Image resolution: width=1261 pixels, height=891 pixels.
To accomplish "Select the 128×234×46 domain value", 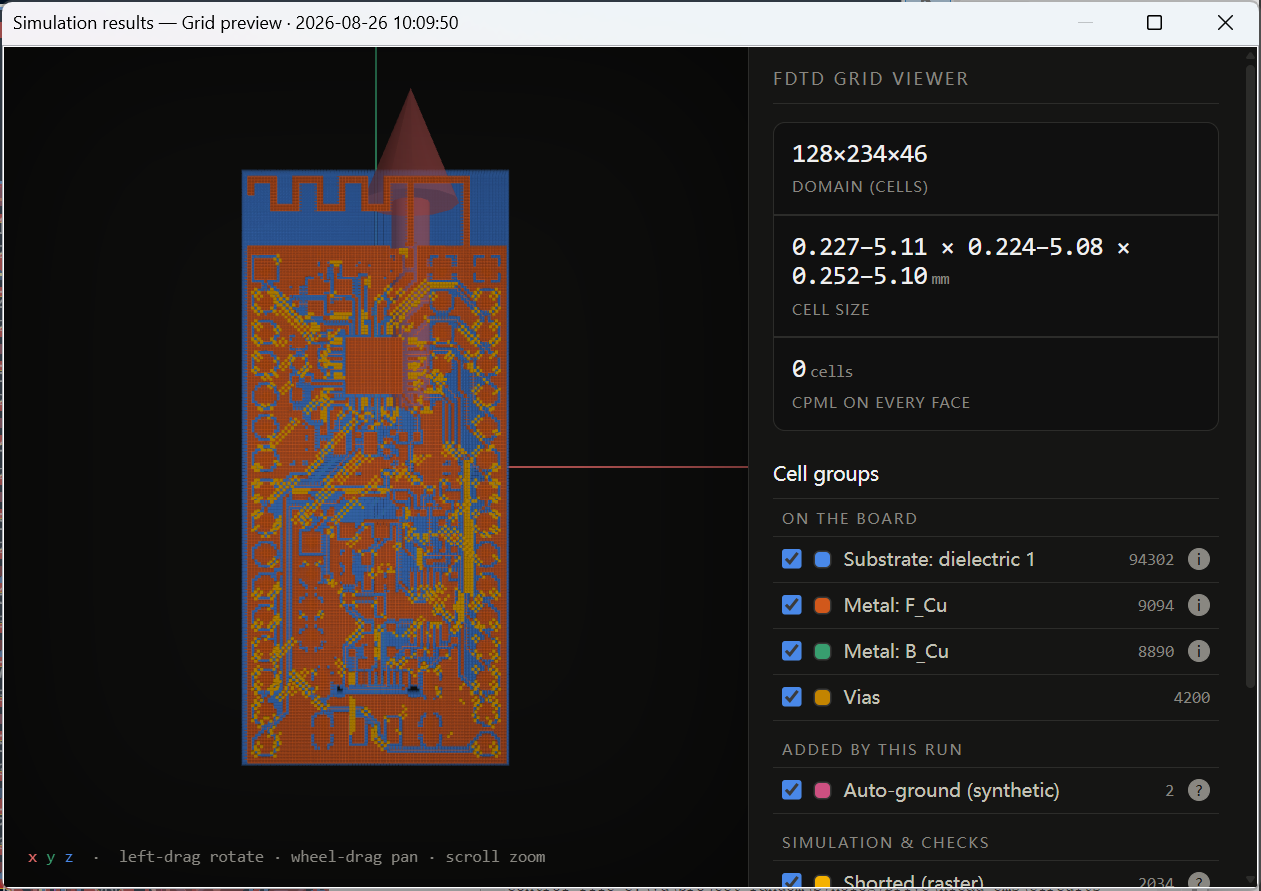I will coord(859,154).
